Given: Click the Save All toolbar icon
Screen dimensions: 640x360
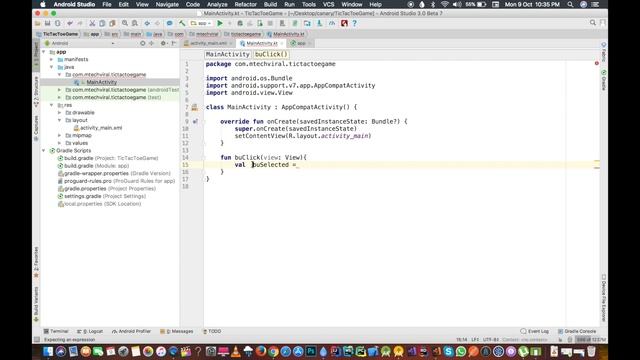Looking at the screenshot, I should point(47,23).
